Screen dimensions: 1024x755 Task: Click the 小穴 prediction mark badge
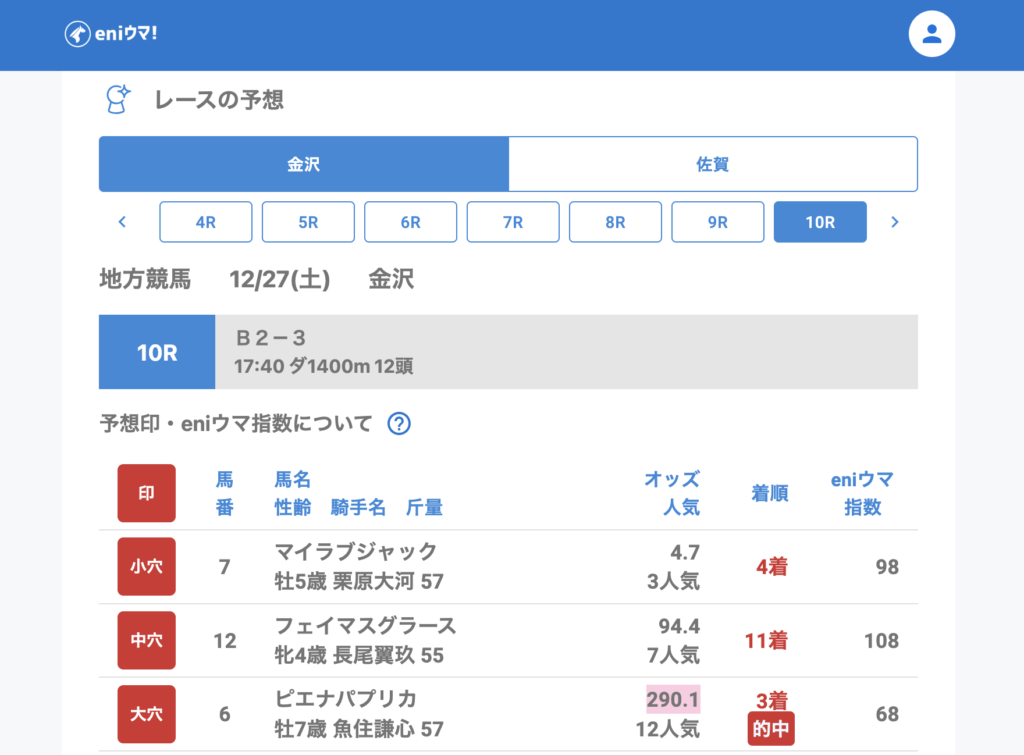coord(146,567)
